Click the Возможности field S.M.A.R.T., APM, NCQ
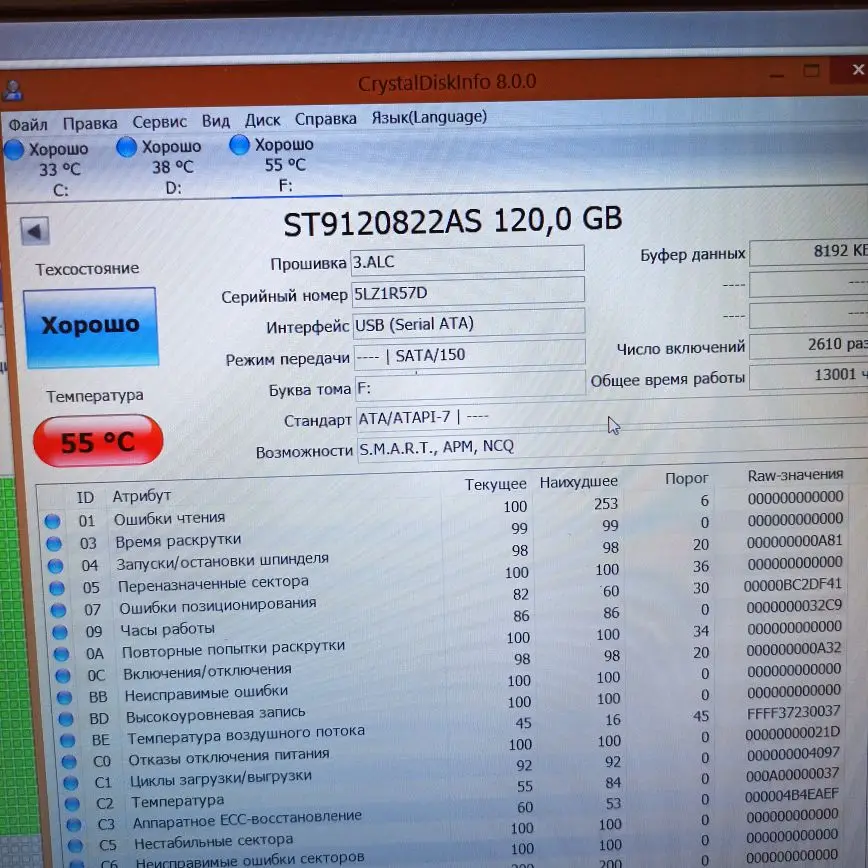The image size is (868, 868). tap(612, 443)
